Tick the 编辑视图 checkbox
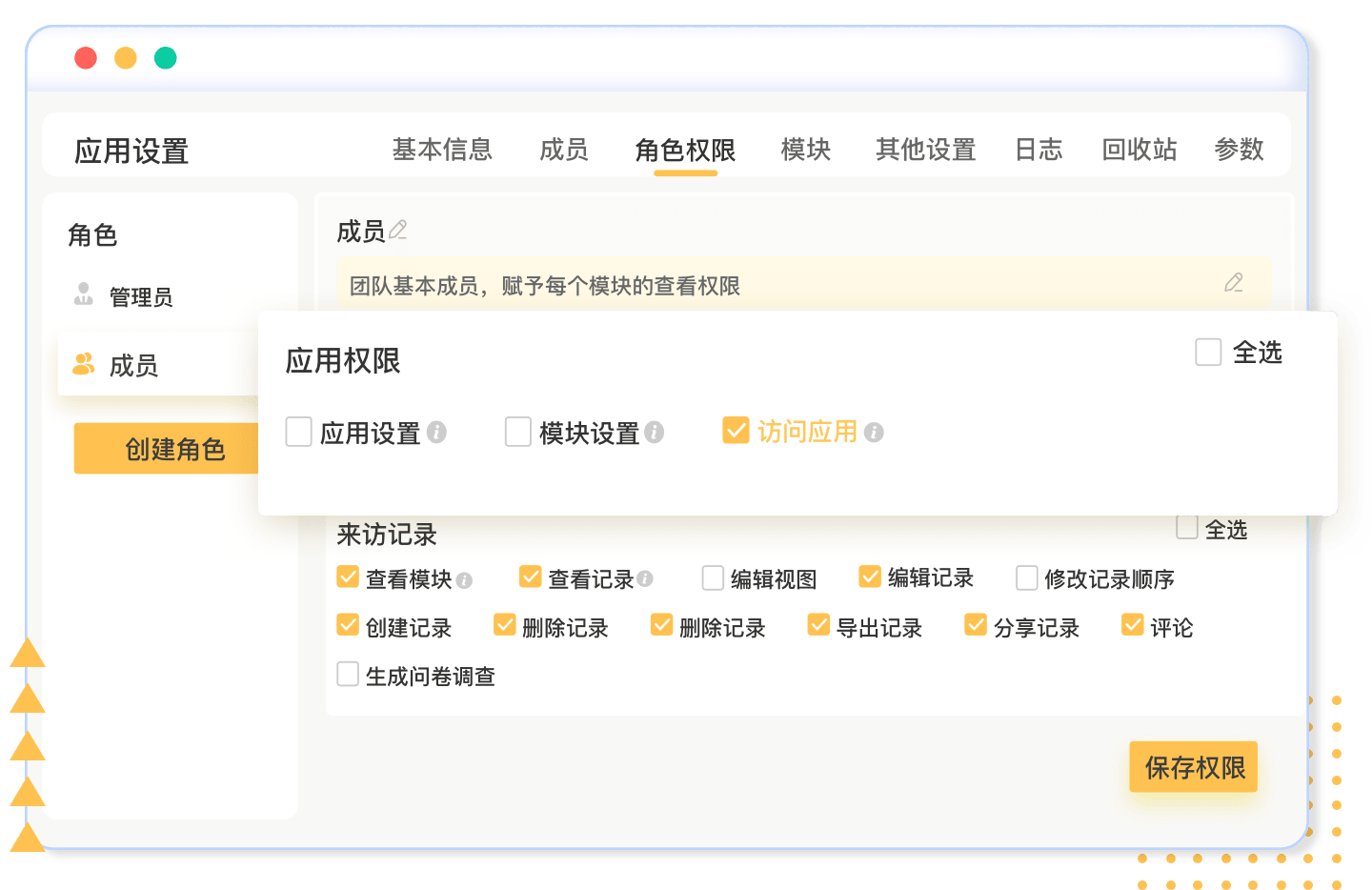 click(713, 578)
